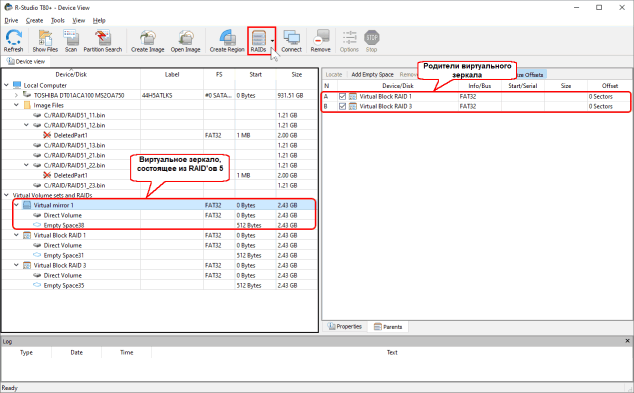This screenshot has width=634, height=393.
Task: Click the Create Image toolbar icon
Action: [148, 38]
